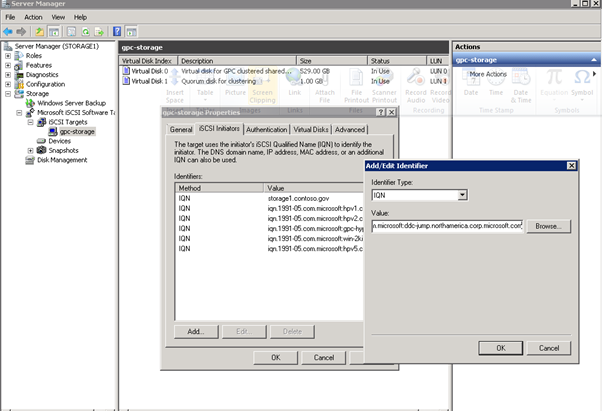Click the gray Forward arrow in toolbar
Image resolution: width=602 pixels, height=411 pixels.
point(21,31)
